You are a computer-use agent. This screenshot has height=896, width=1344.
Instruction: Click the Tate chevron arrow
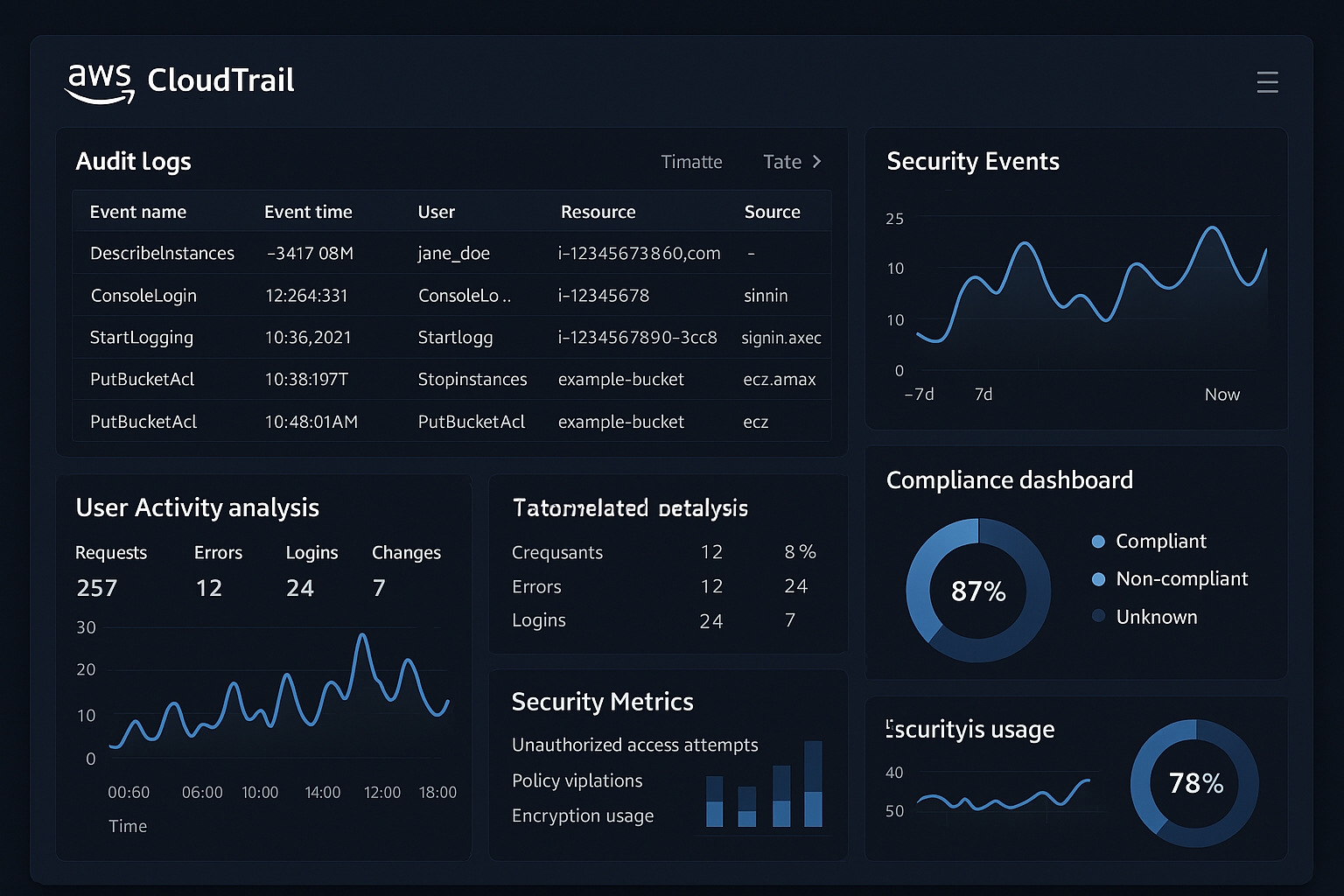click(x=817, y=162)
